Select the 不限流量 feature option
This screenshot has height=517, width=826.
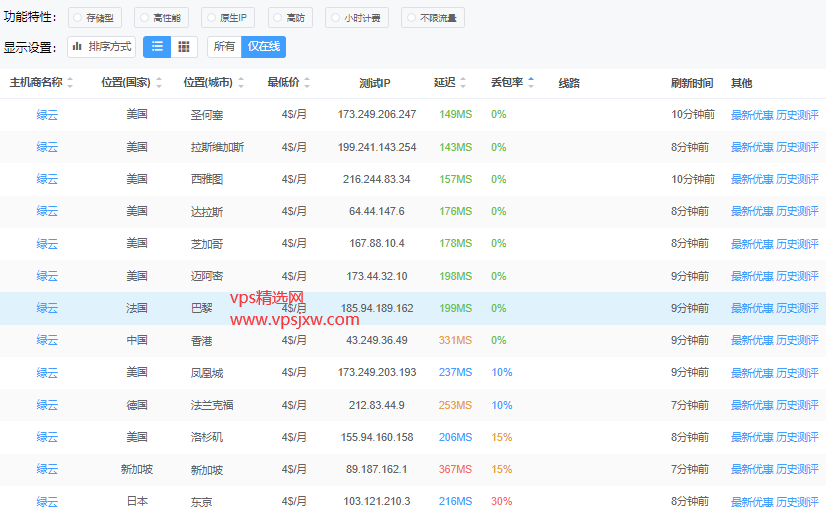(432, 18)
